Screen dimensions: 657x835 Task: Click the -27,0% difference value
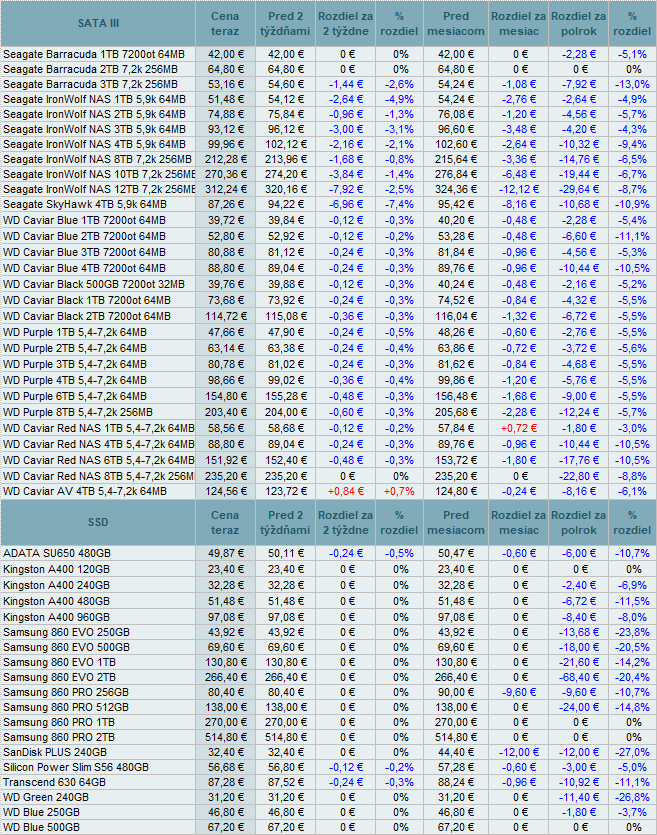coord(632,752)
